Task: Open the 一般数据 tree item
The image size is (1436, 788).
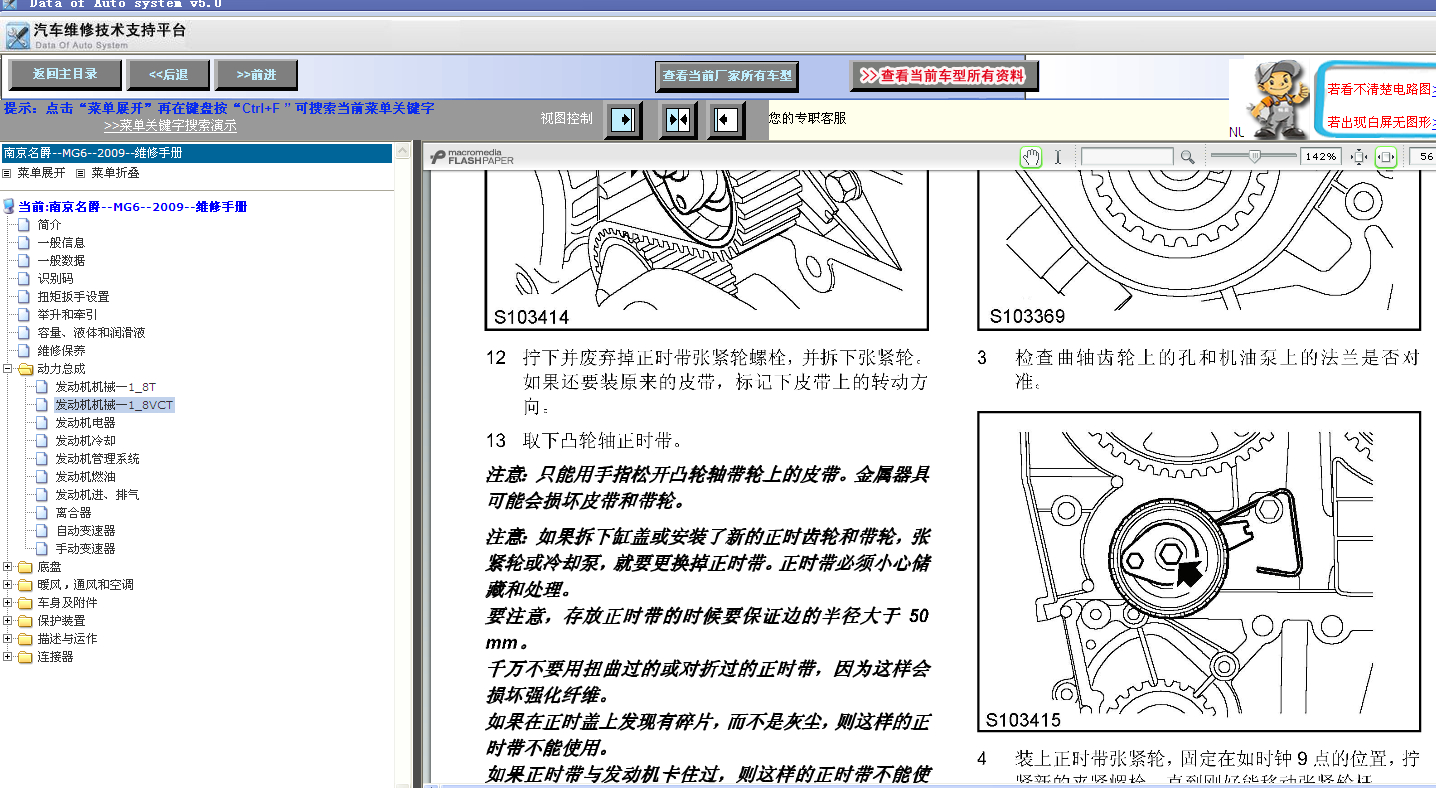Action: [61, 261]
